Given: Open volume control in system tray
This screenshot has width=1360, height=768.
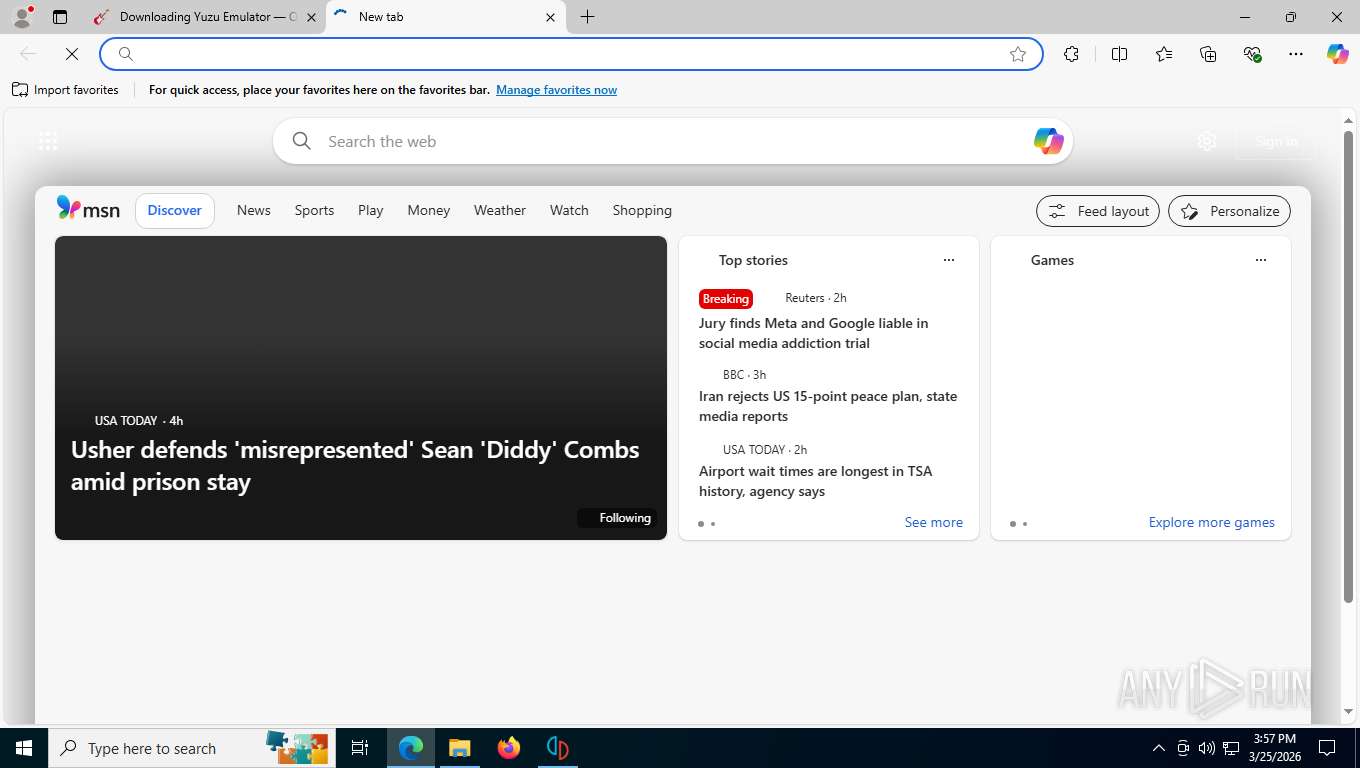Looking at the screenshot, I should 1206,748.
